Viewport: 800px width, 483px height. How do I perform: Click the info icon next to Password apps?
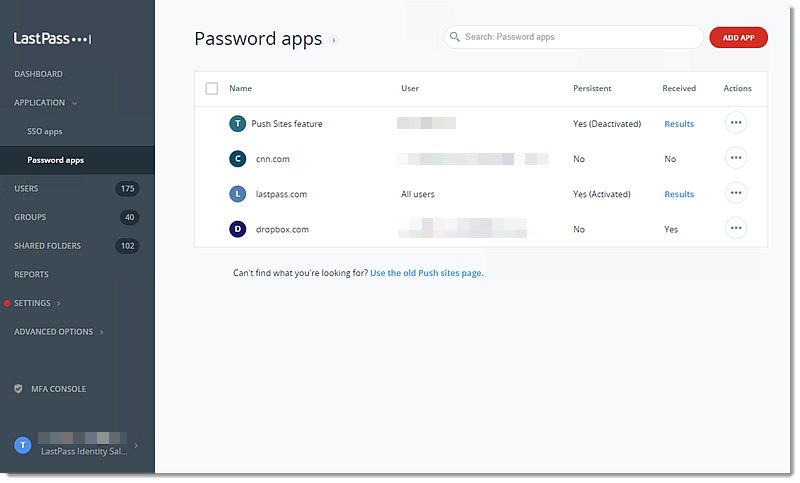tap(334, 40)
